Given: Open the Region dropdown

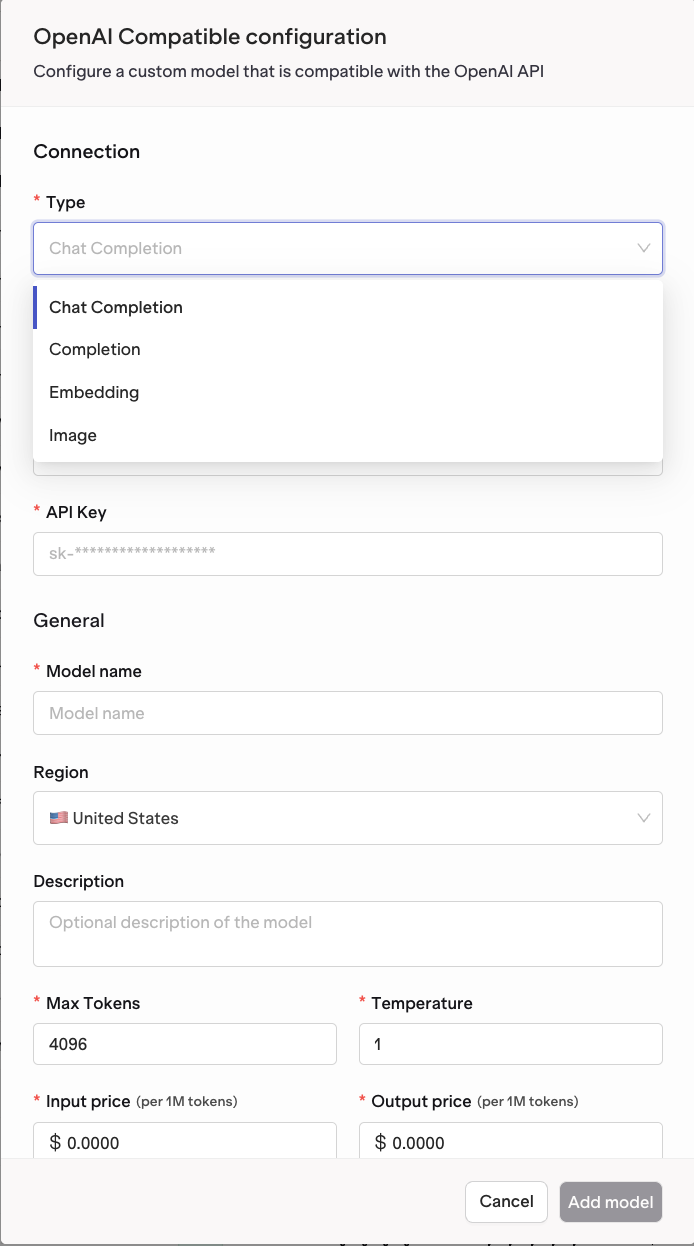Looking at the screenshot, I should click(348, 817).
